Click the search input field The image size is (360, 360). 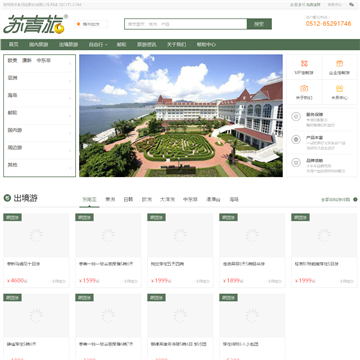tap(186, 24)
